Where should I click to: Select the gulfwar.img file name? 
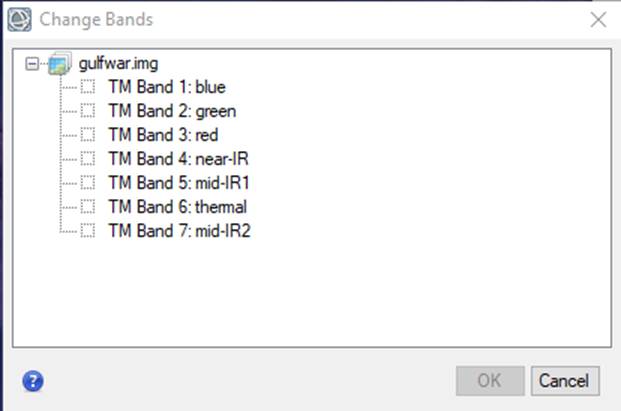tap(118, 64)
